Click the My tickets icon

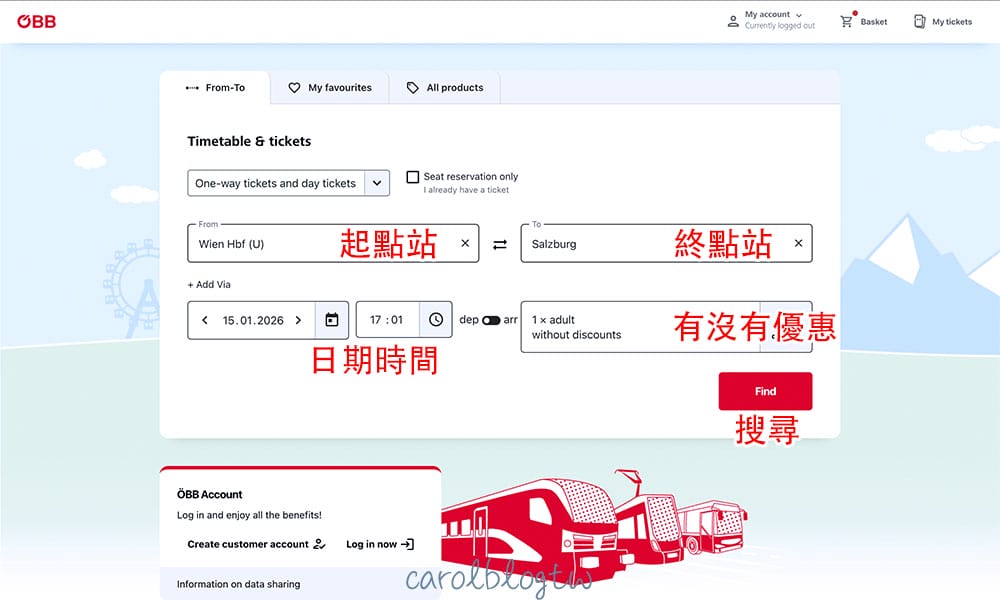point(918,21)
